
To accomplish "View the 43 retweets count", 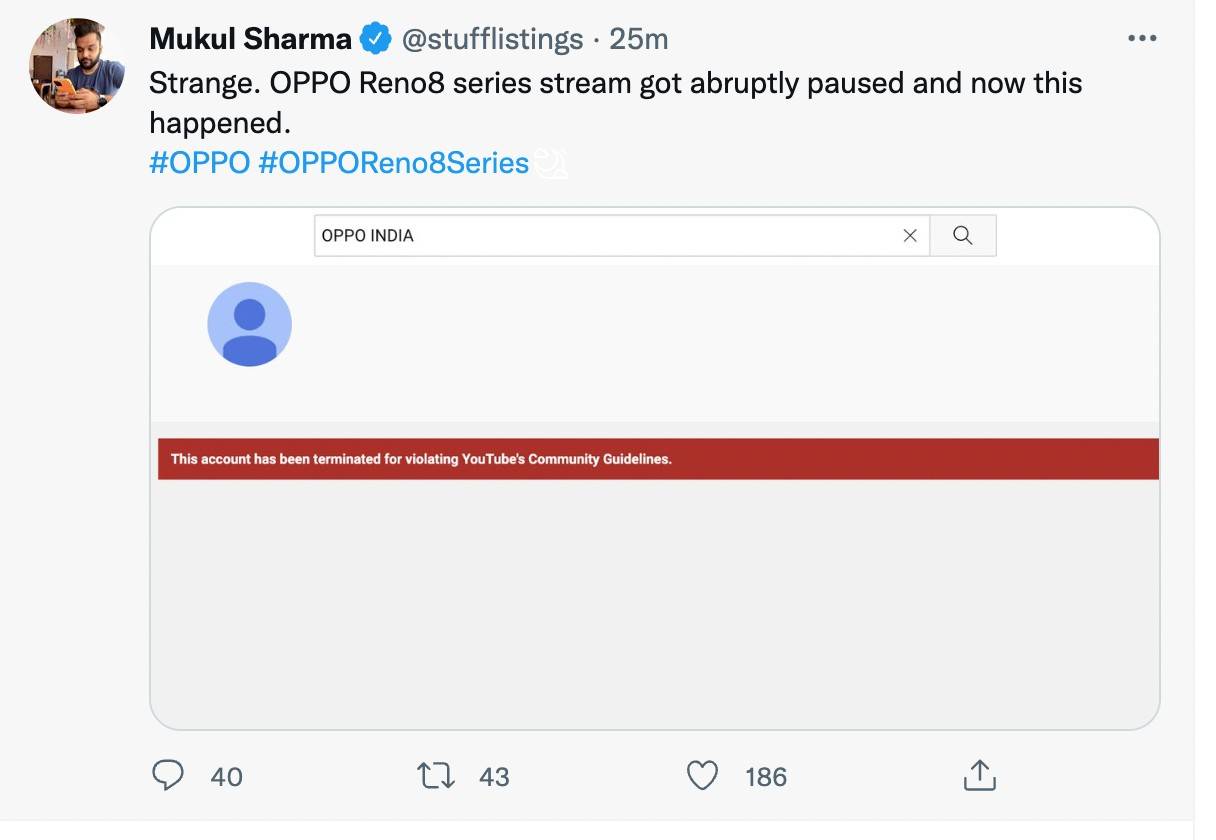I will [x=496, y=776].
